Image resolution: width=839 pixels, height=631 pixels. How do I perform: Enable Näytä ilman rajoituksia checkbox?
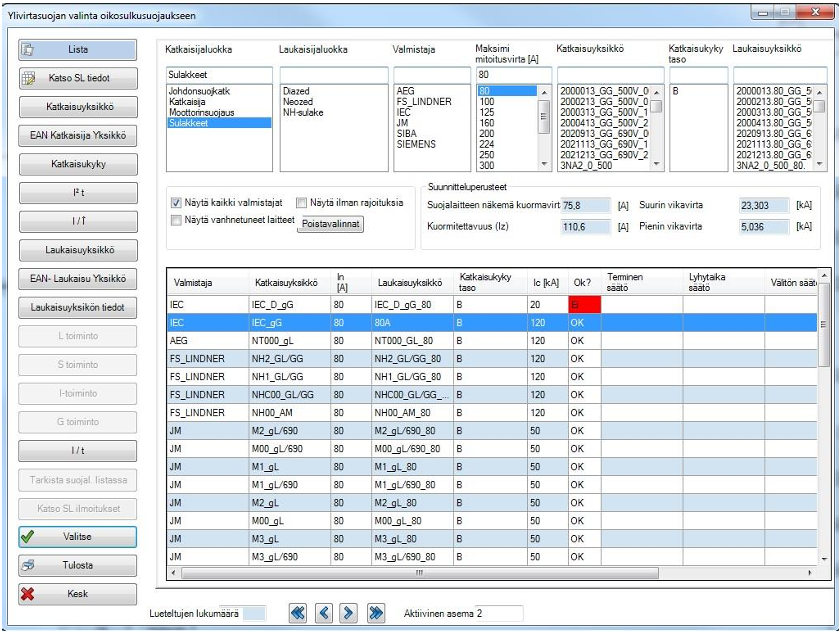pos(302,203)
